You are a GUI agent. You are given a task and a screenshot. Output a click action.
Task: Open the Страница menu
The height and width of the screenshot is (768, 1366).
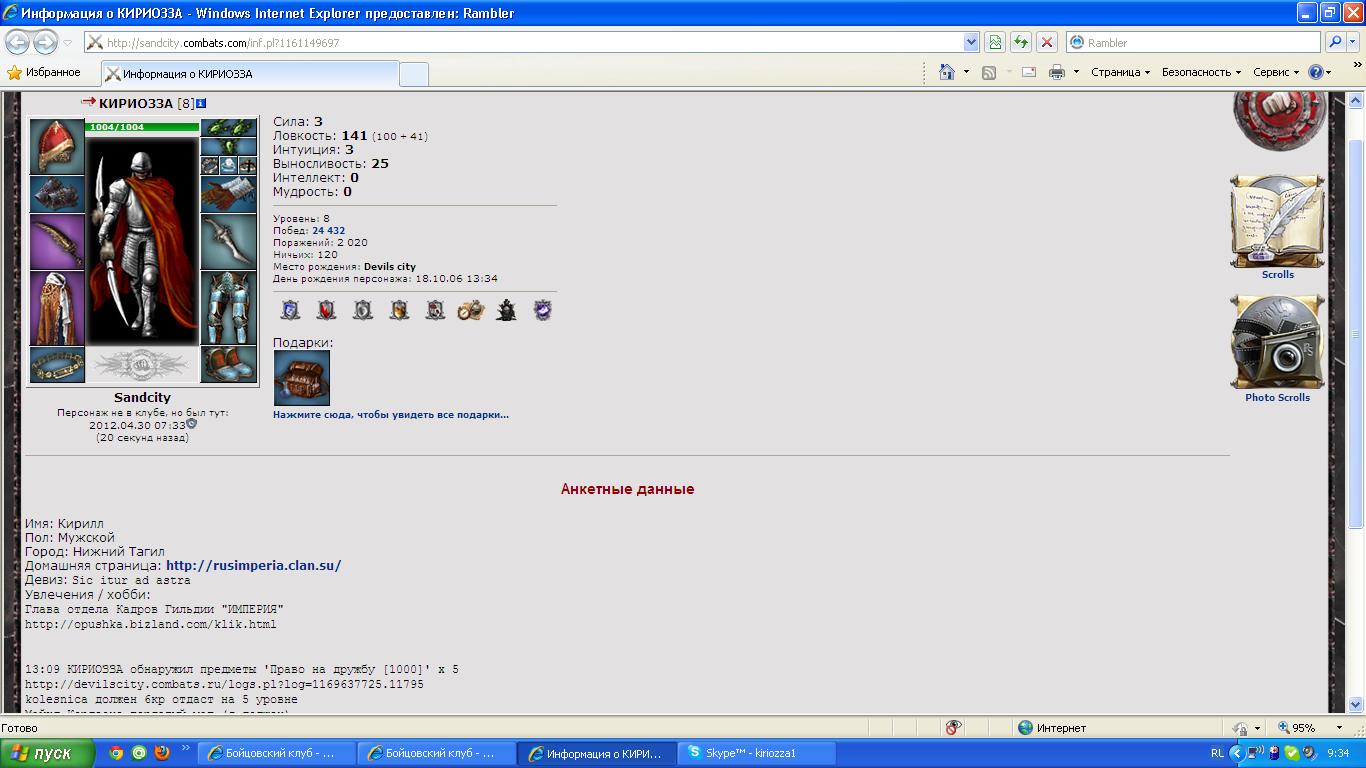[1121, 72]
